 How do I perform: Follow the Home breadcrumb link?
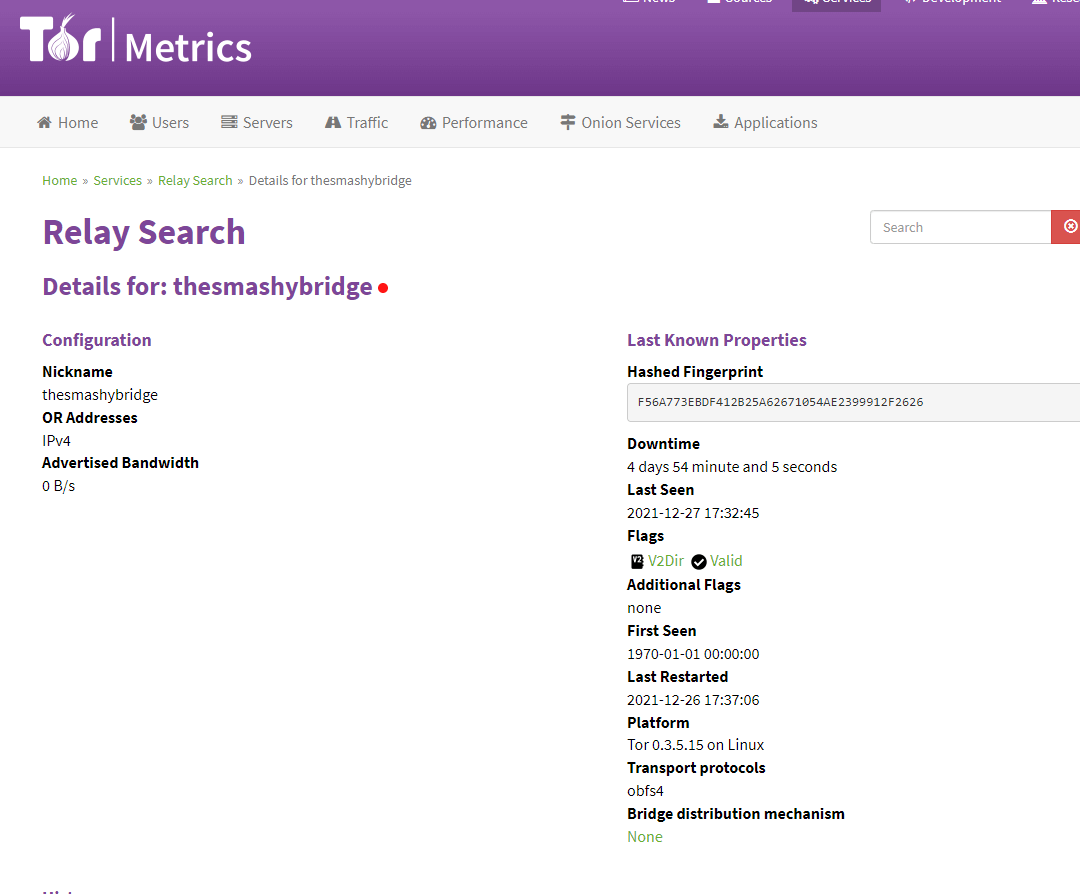tap(59, 180)
